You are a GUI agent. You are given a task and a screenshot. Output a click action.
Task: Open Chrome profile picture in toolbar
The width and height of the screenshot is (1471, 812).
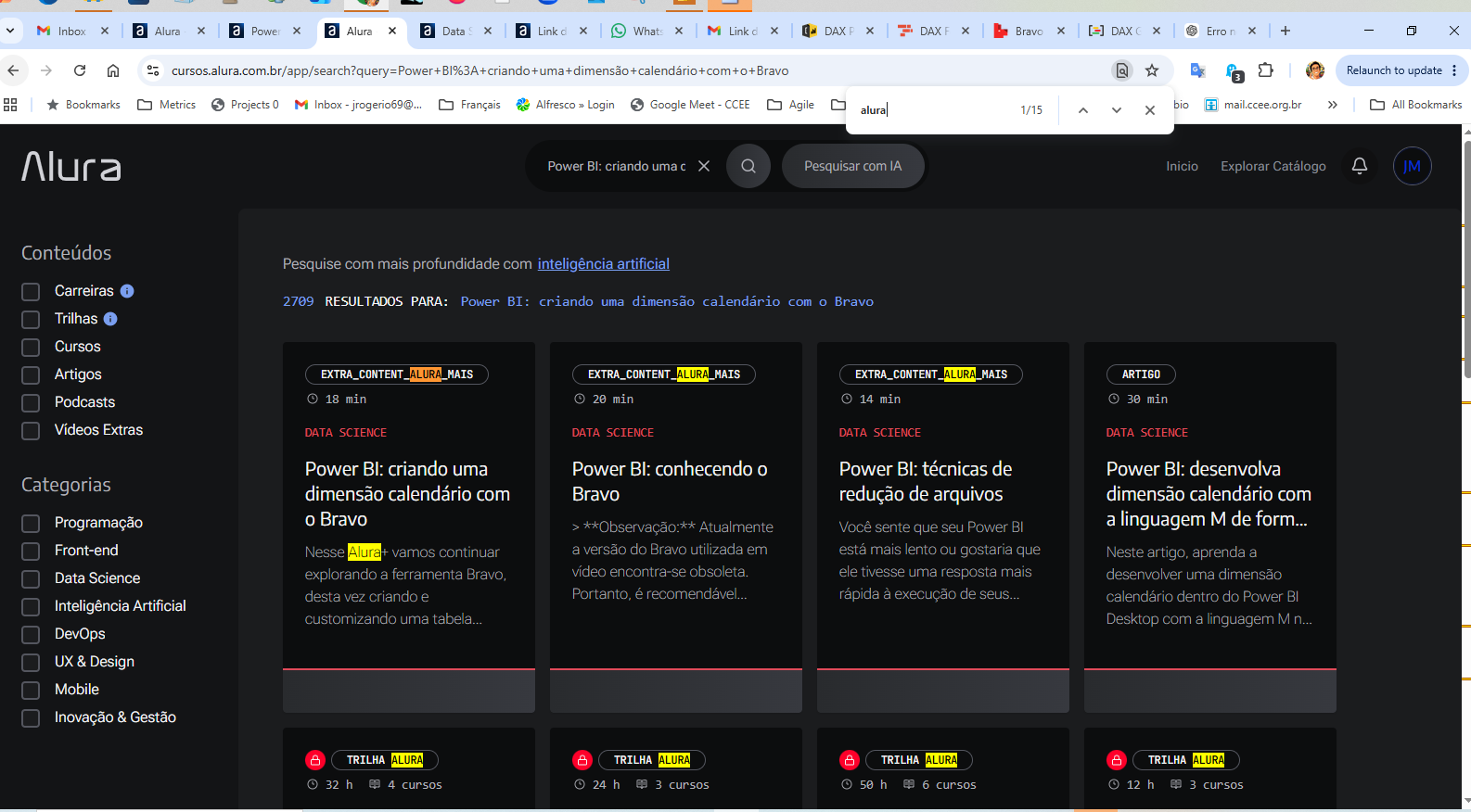coord(1314,70)
